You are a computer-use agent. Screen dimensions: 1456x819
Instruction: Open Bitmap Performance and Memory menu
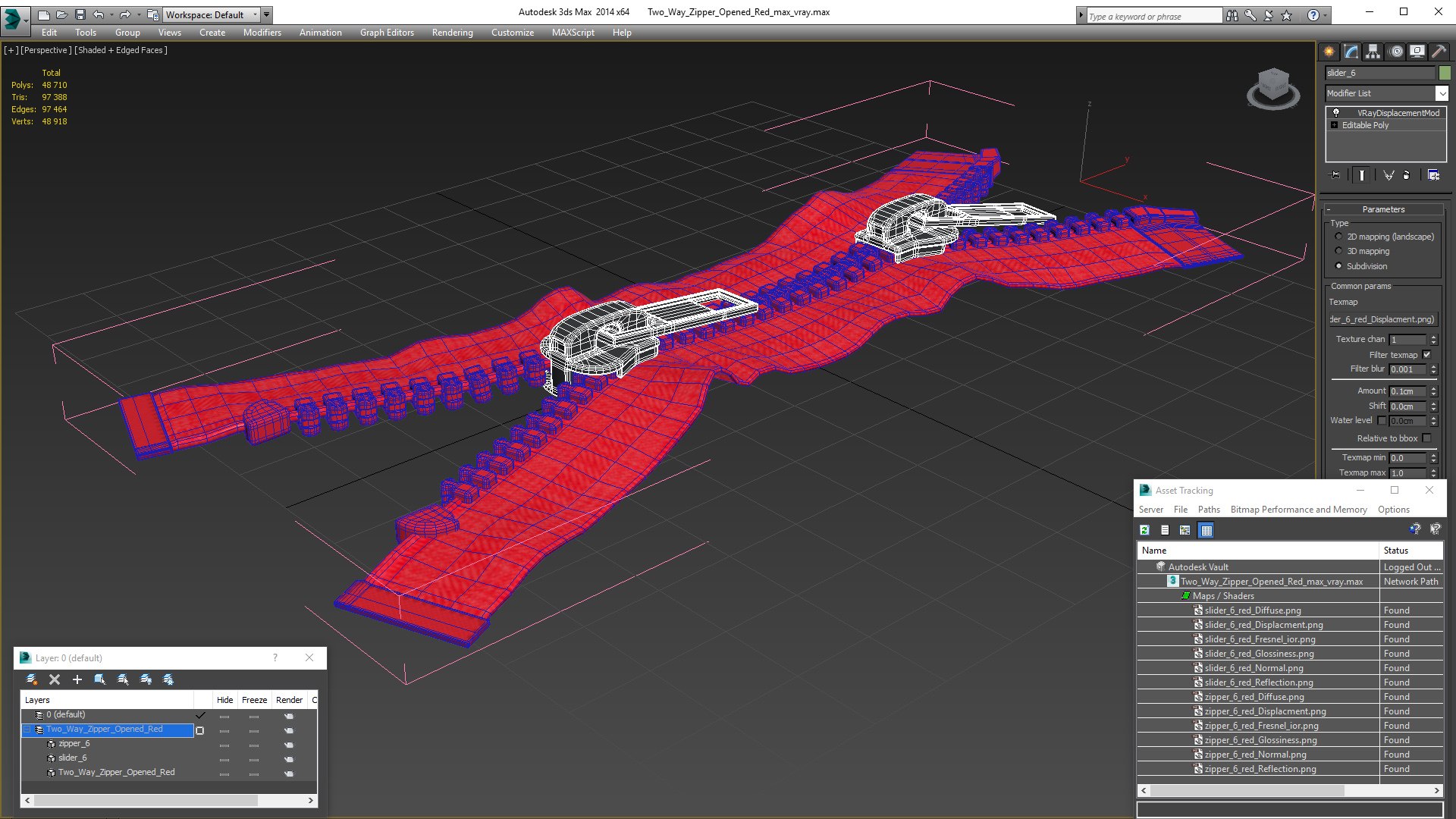point(1298,510)
